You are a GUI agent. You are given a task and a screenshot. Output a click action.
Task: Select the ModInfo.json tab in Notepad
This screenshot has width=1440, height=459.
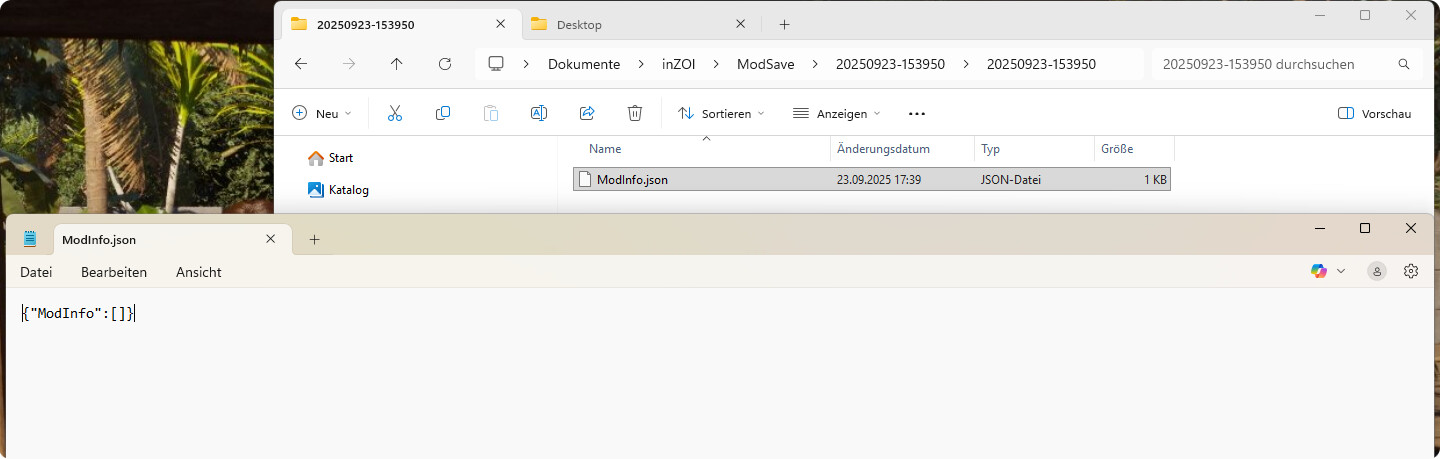click(x=172, y=239)
